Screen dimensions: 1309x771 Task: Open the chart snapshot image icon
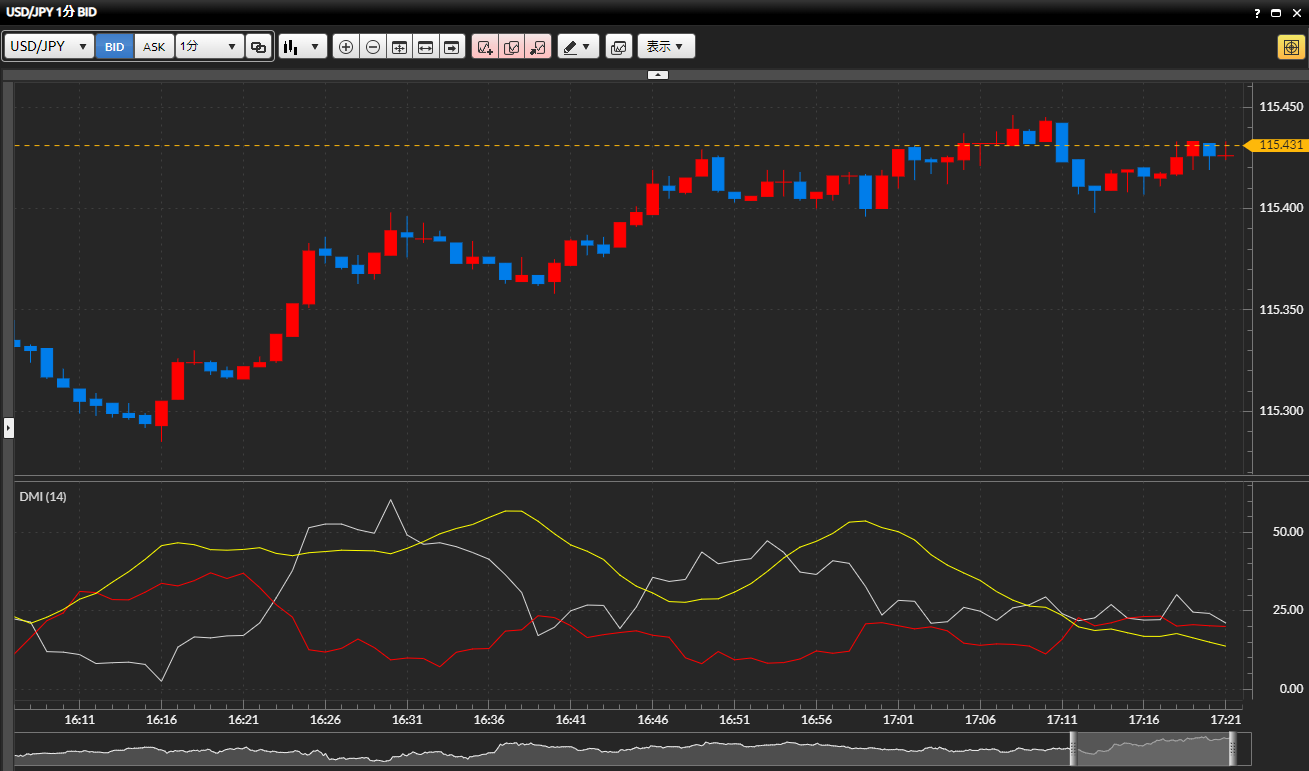coord(618,47)
